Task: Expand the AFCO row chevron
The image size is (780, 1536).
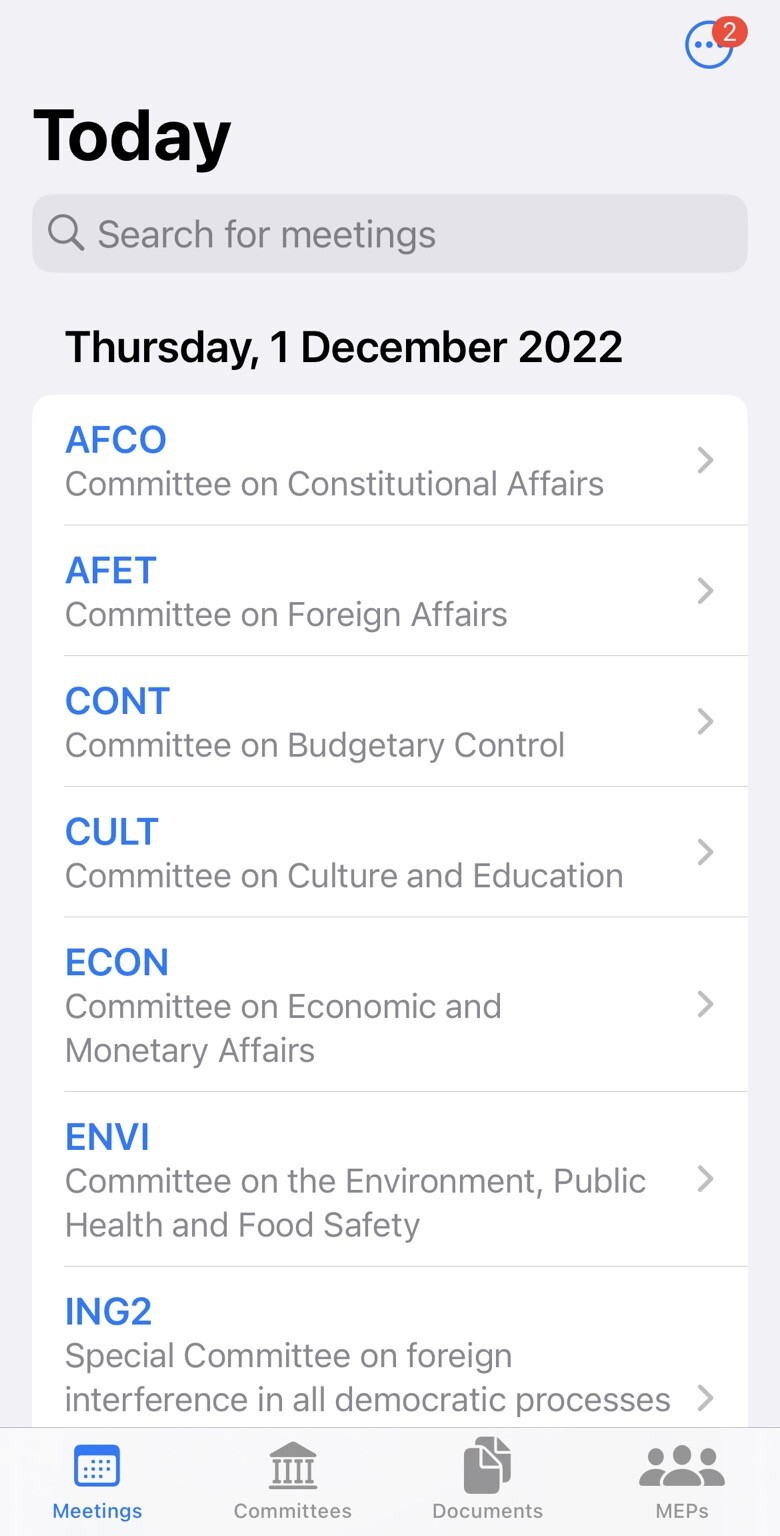Action: click(705, 460)
